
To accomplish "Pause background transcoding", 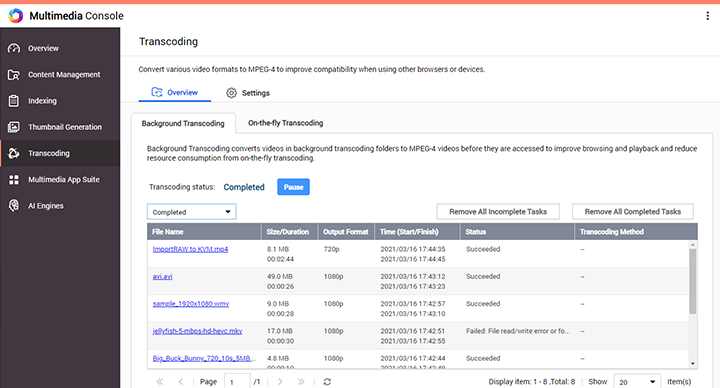I will (x=293, y=187).
